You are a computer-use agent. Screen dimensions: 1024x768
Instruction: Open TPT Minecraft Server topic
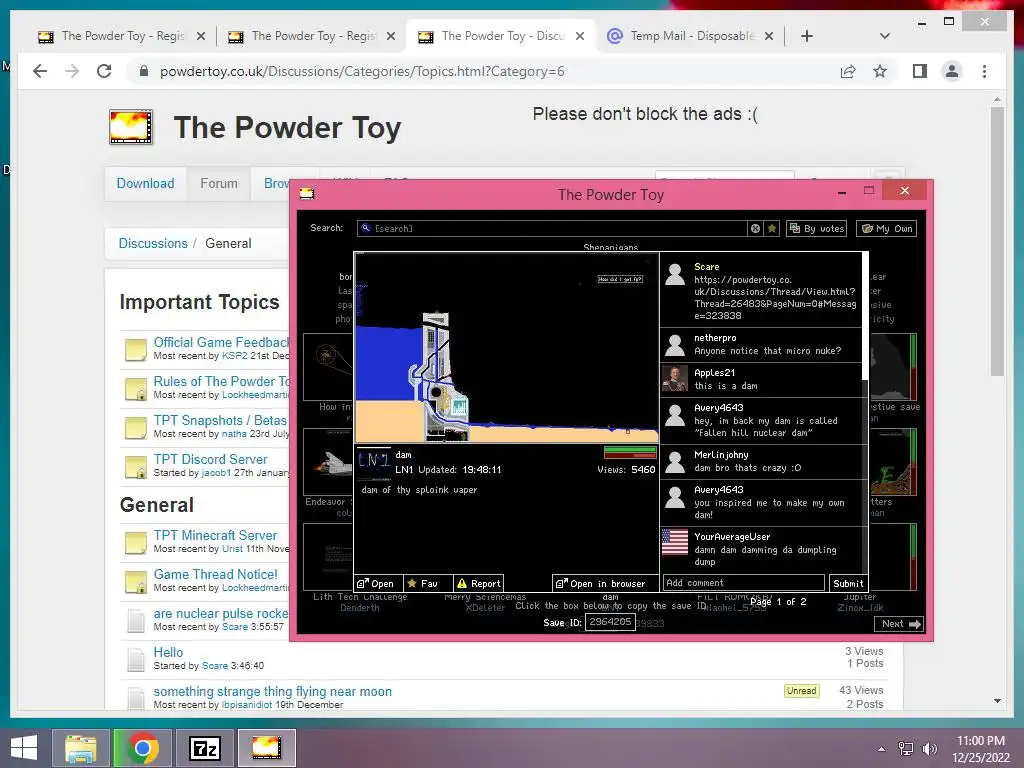tap(215, 536)
